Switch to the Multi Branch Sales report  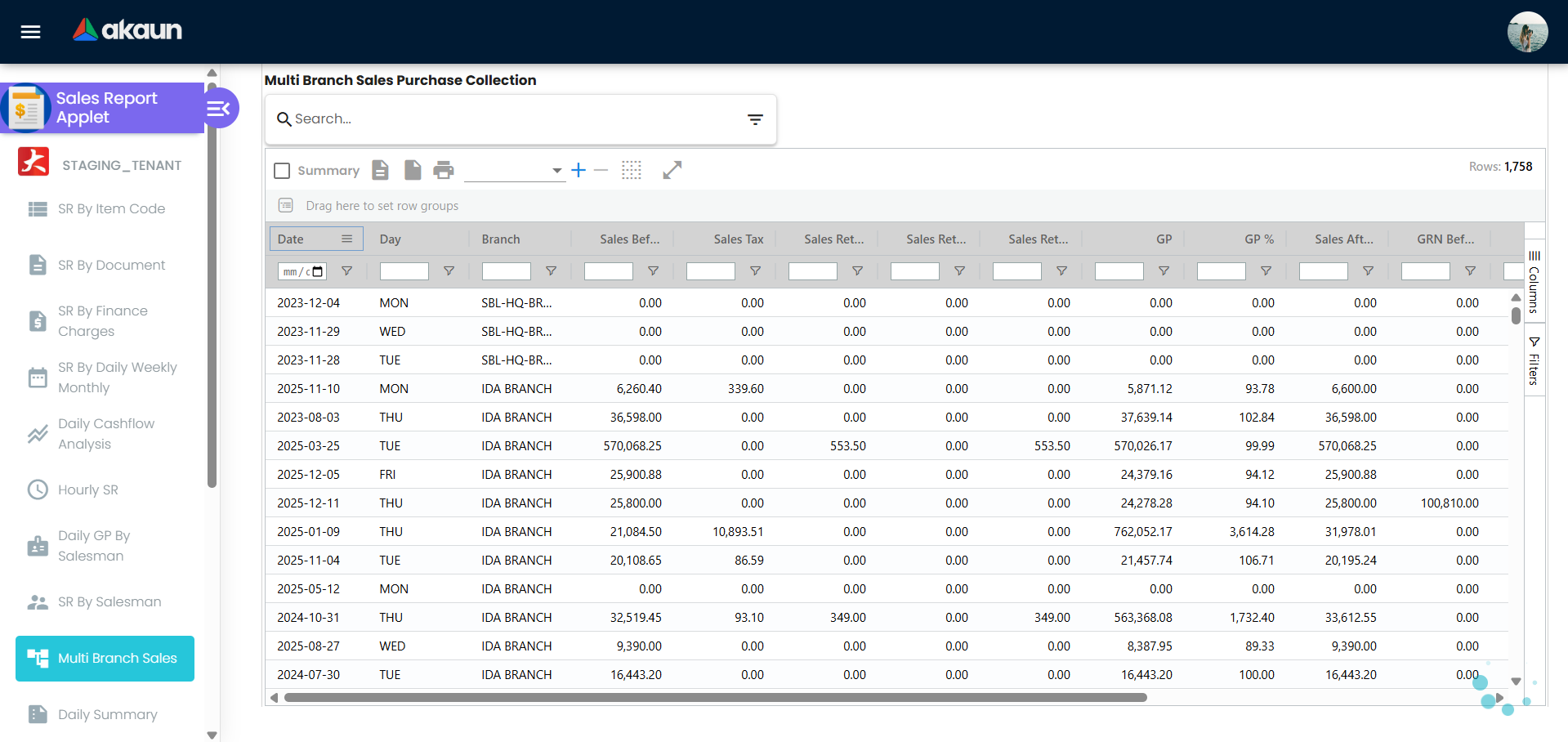coord(105,658)
